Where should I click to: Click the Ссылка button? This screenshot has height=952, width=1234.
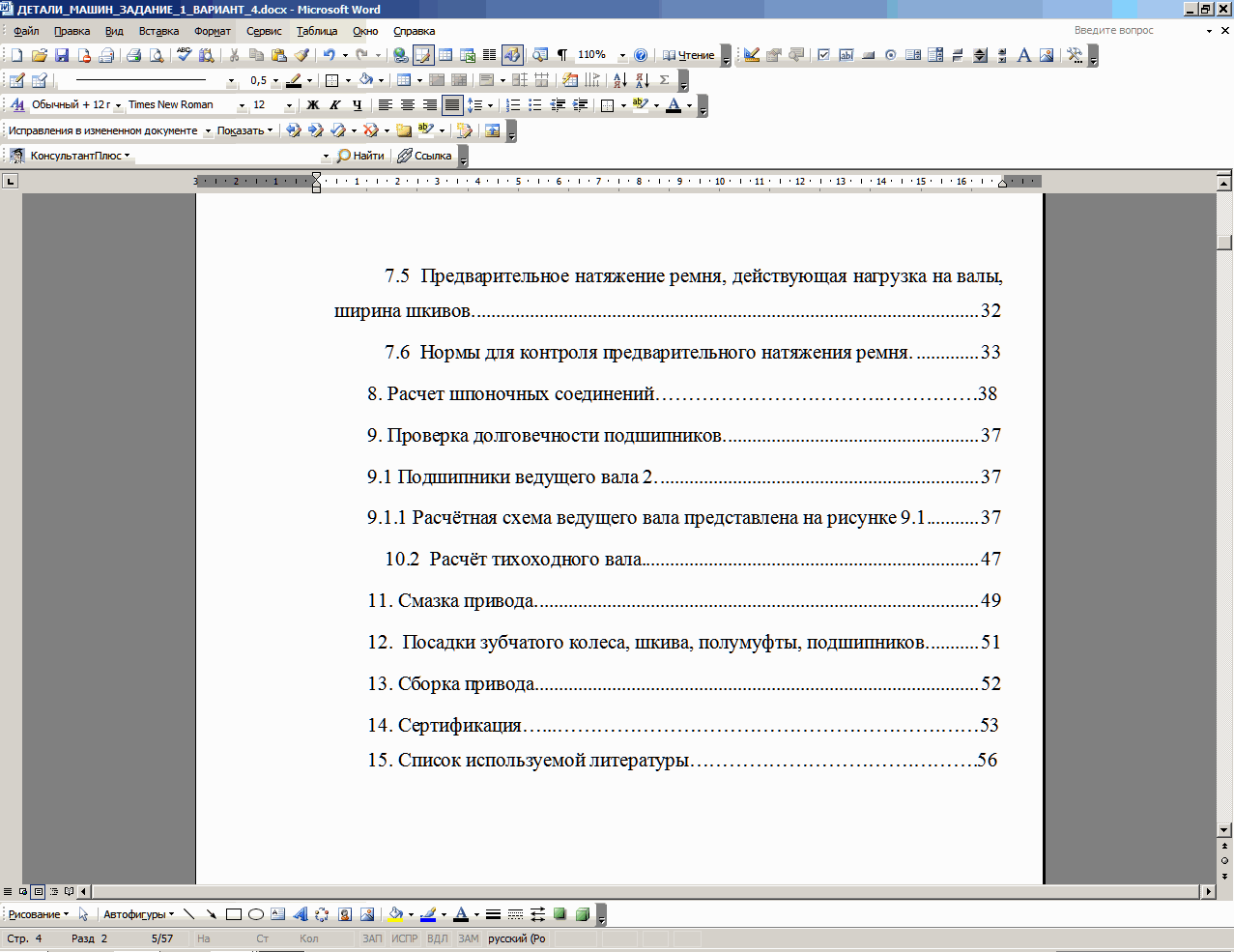tap(424, 156)
